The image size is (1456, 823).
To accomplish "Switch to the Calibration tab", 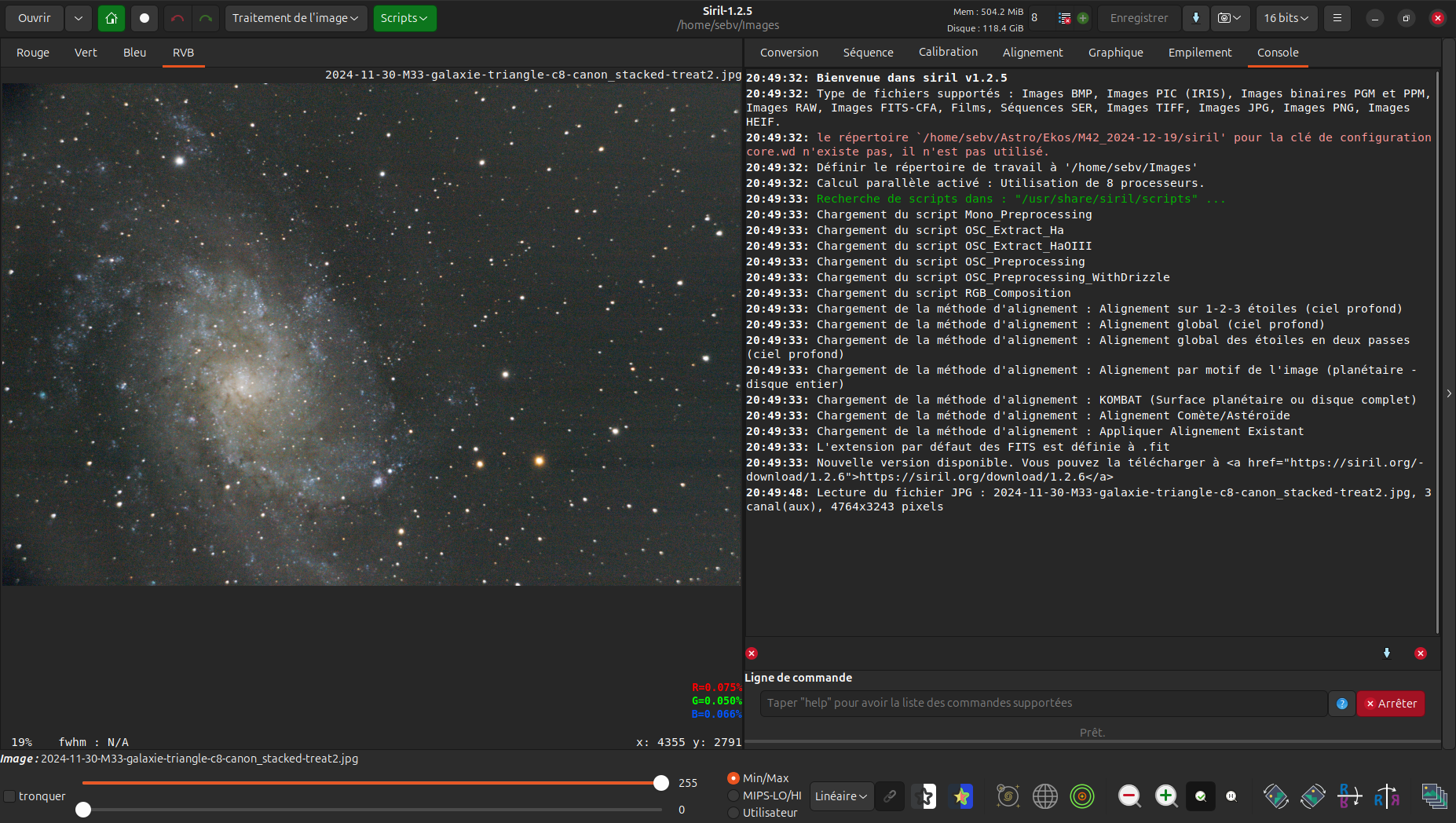I will [948, 52].
